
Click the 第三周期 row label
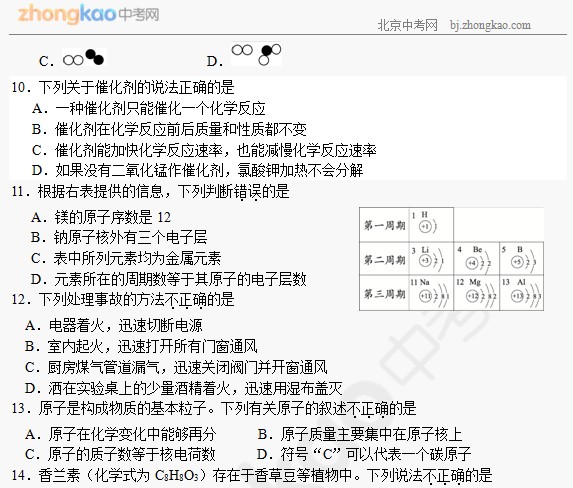(384, 293)
